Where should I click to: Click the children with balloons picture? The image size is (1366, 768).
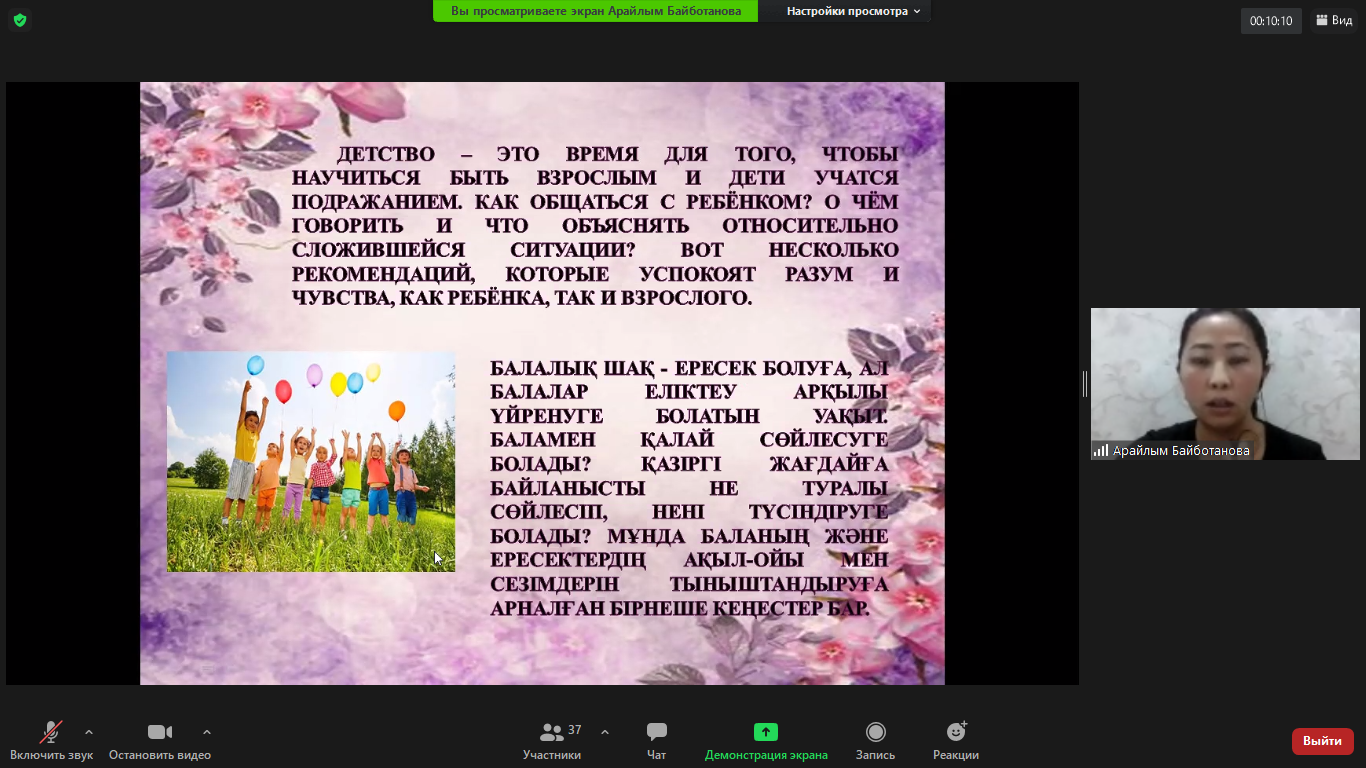pos(311,461)
